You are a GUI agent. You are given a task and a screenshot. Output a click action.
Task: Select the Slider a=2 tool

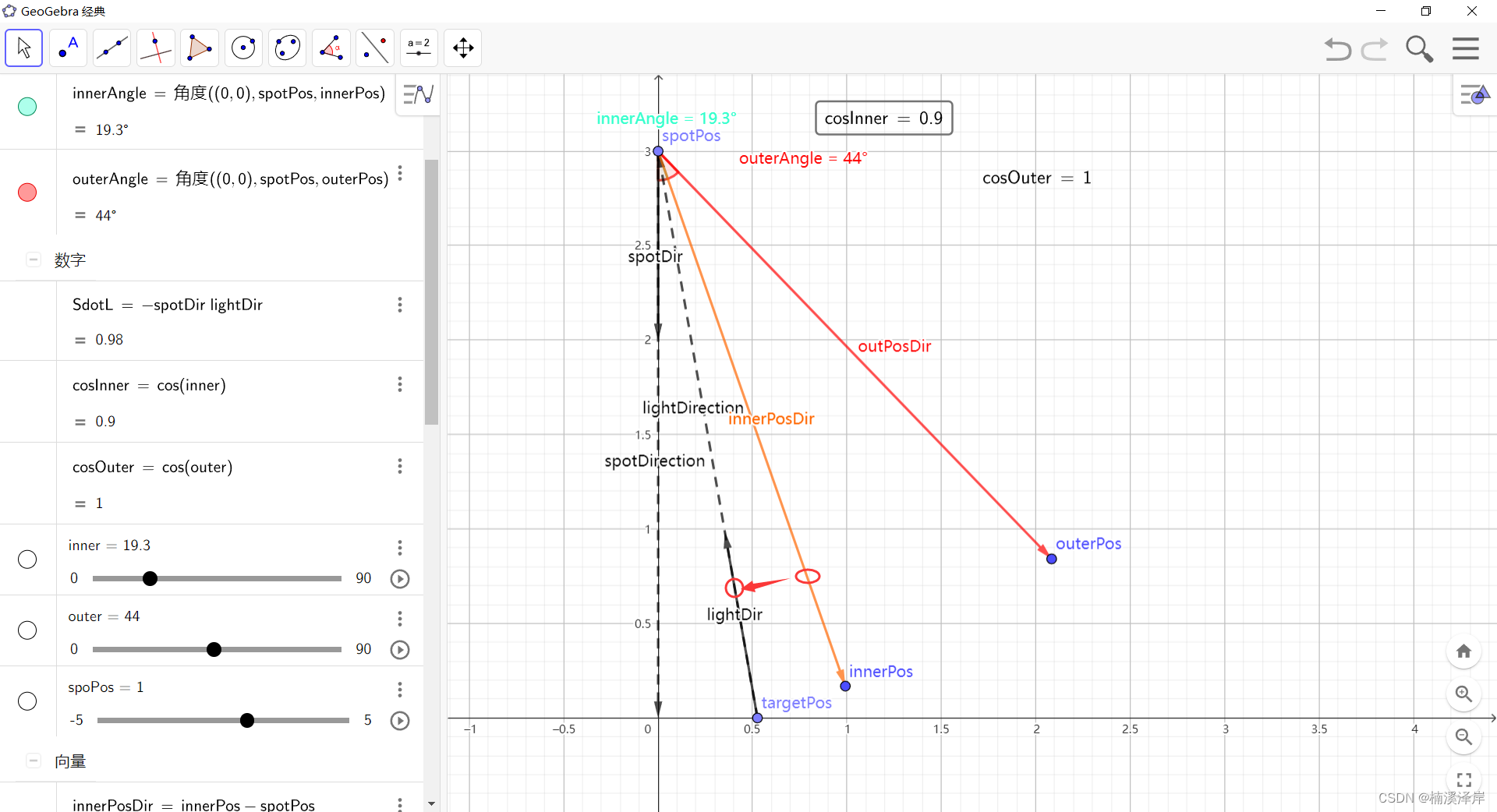419,48
